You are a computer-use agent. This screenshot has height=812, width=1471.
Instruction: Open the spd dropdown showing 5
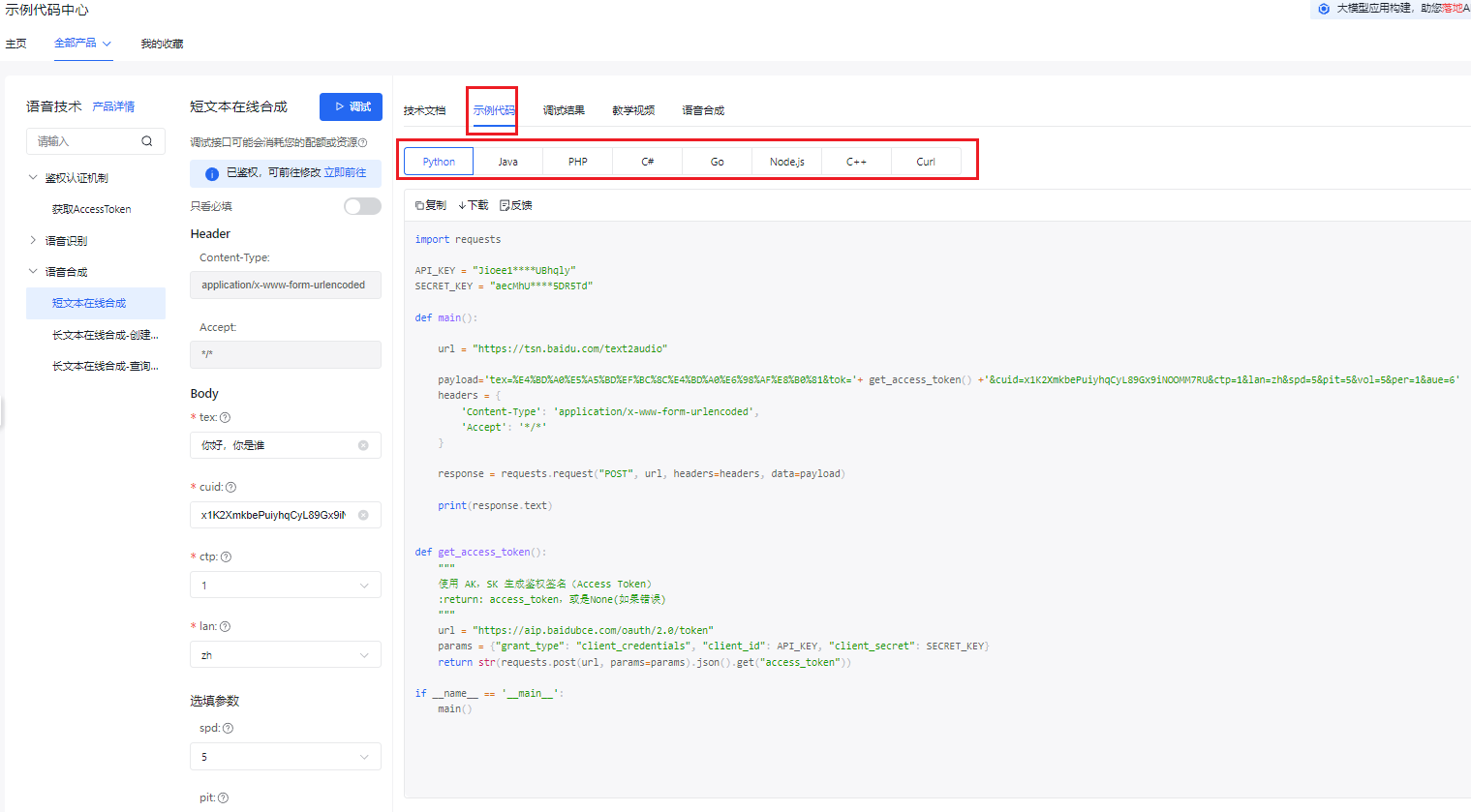(x=286, y=757)
